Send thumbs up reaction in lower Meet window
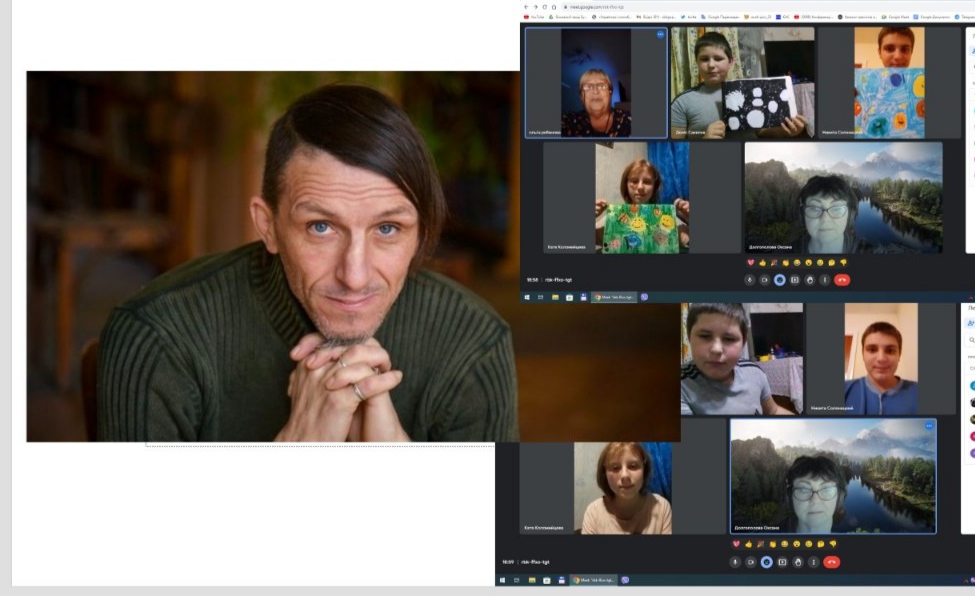 pos(748,544)
